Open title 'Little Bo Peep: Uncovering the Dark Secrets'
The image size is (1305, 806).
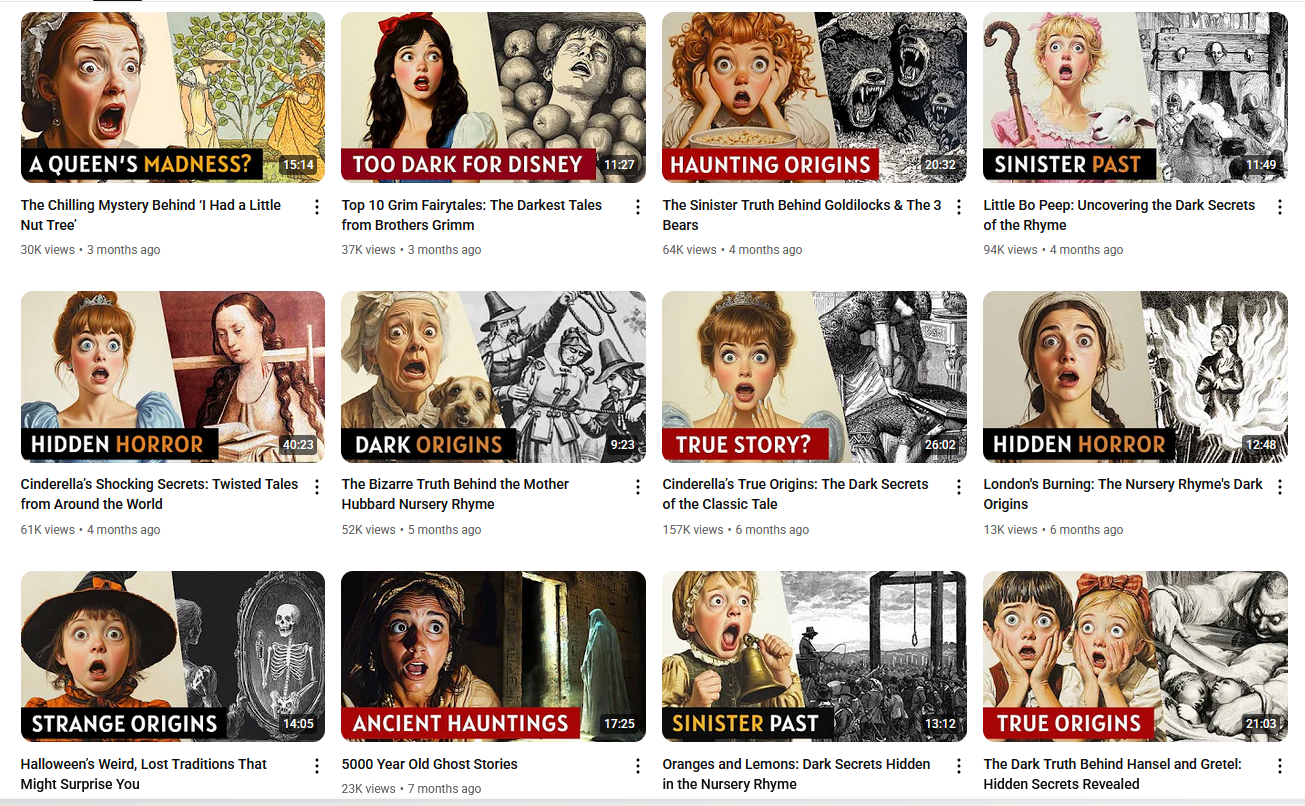pos(1119,215)
